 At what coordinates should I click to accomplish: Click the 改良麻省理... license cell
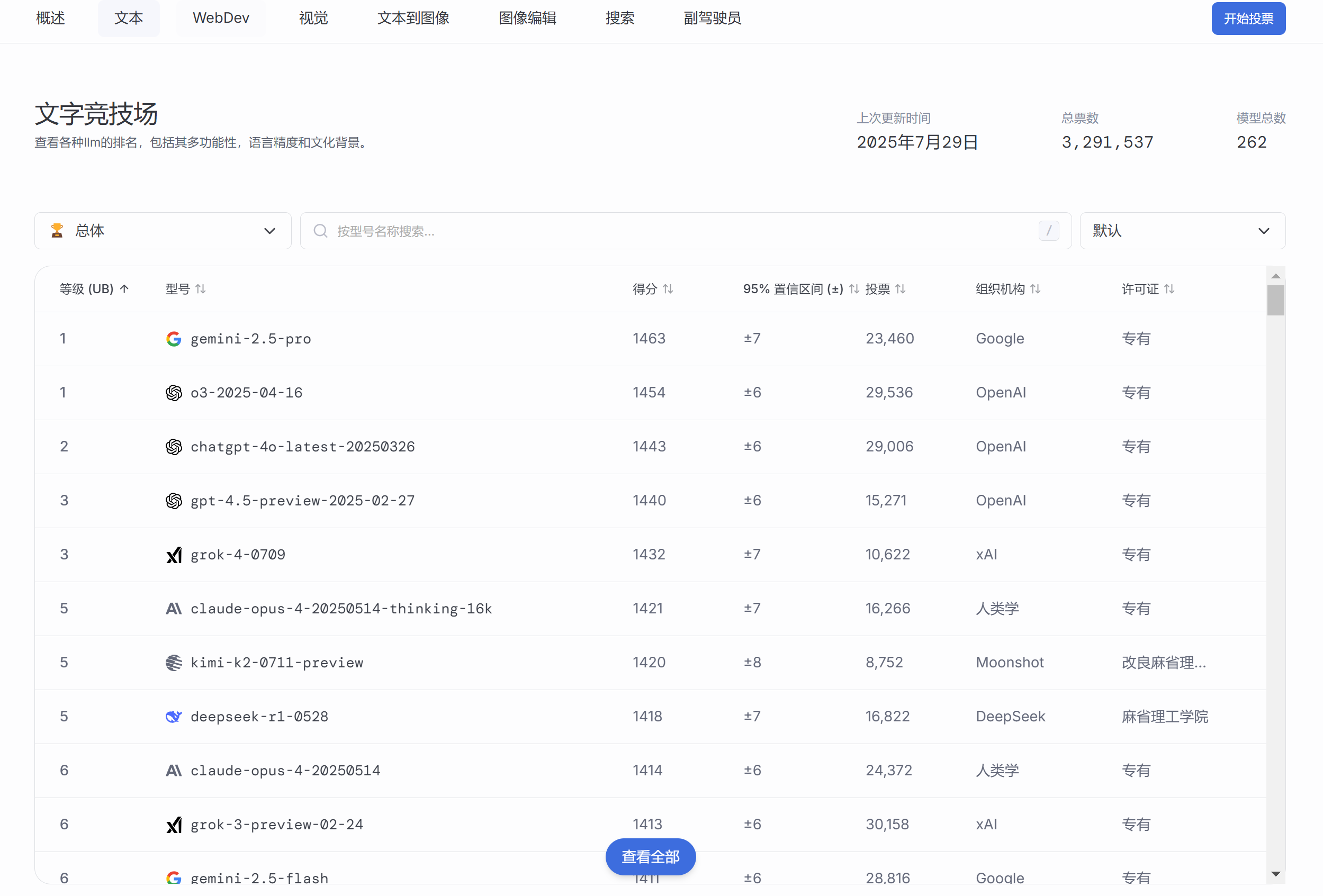click(x=1163, y=663)
